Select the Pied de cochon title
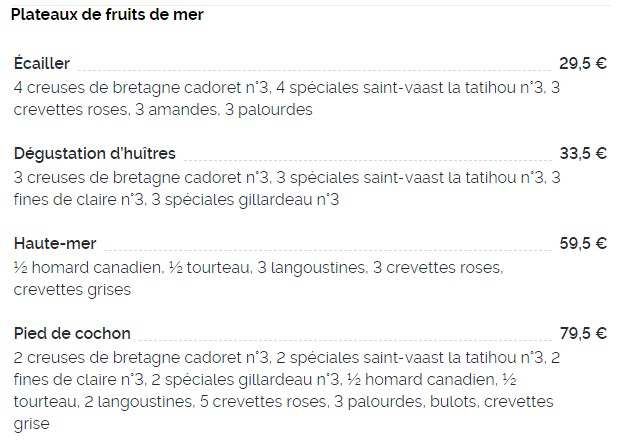633x447 pixels. click(x=72, y=334)
